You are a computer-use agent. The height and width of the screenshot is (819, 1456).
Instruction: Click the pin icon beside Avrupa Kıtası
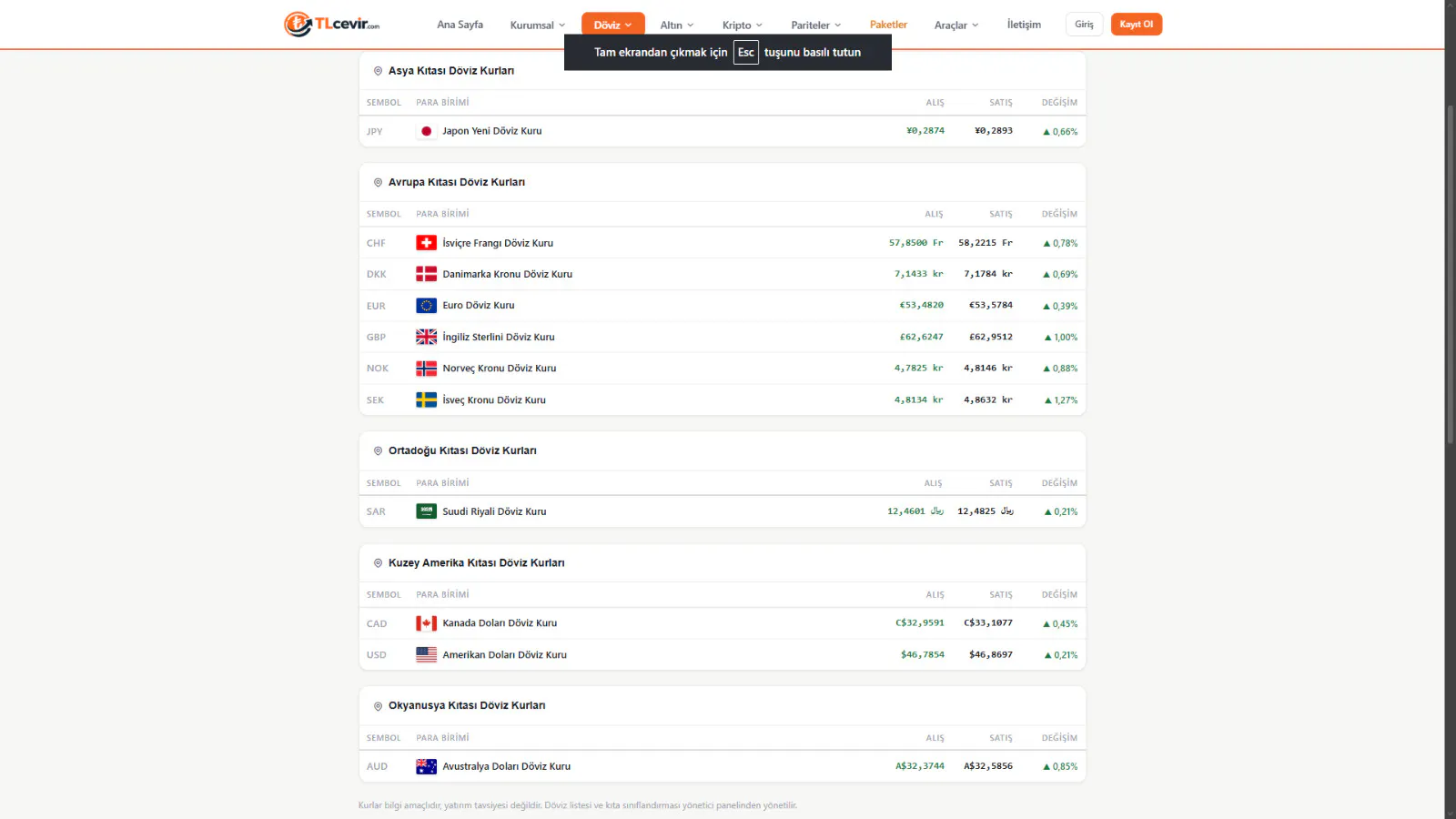point(378,182)
